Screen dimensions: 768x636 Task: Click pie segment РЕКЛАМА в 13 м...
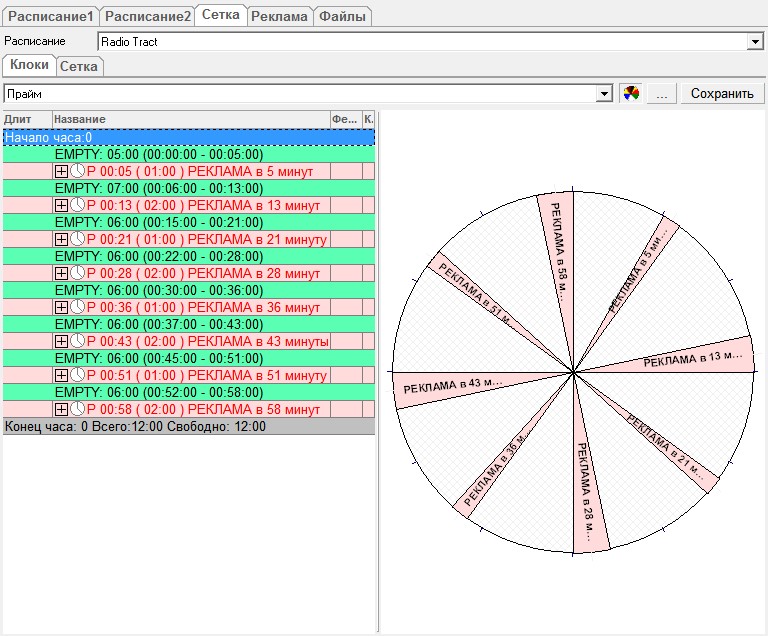tap(693, 360)
